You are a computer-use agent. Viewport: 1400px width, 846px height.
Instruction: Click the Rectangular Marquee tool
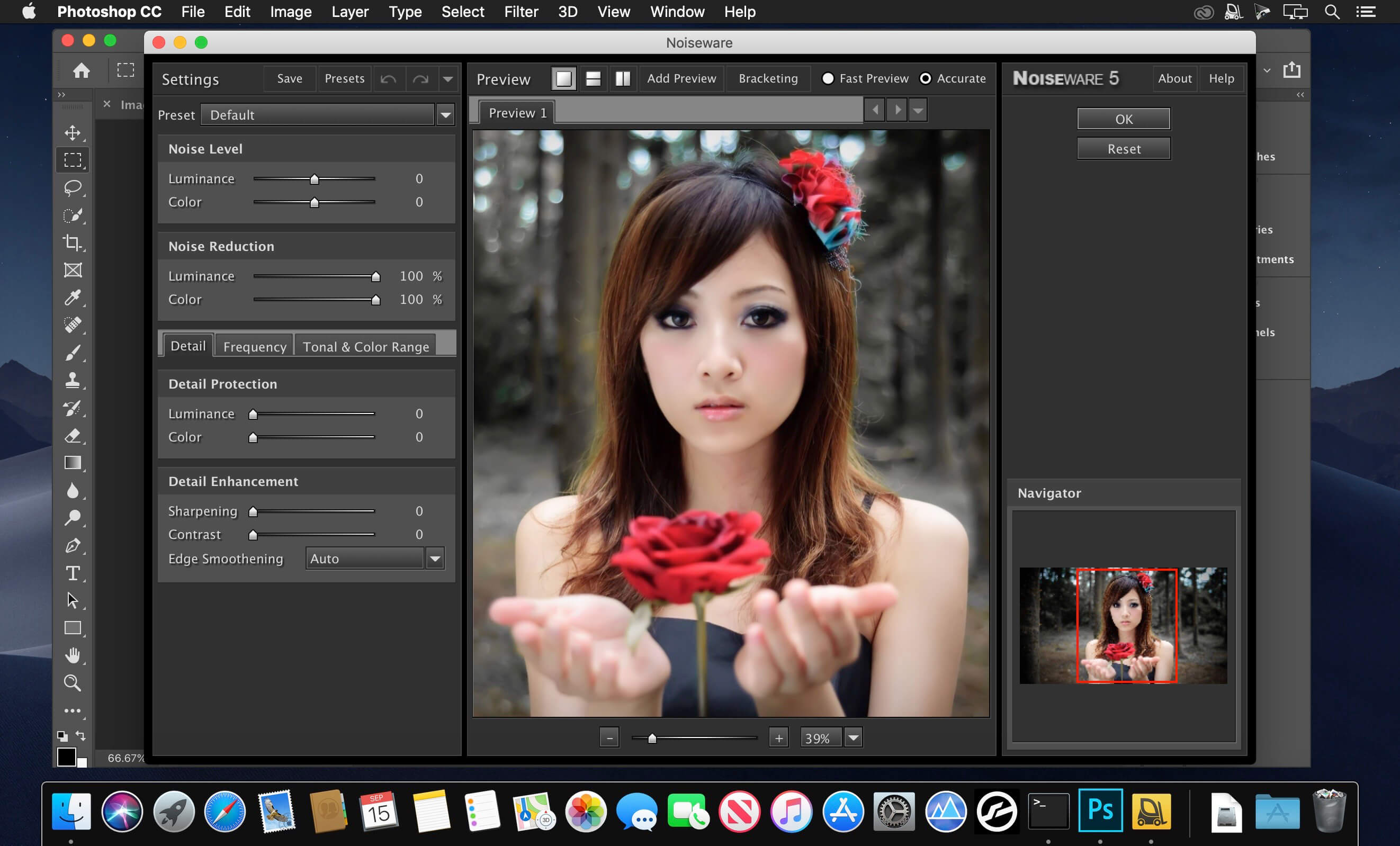click(74, 160)
